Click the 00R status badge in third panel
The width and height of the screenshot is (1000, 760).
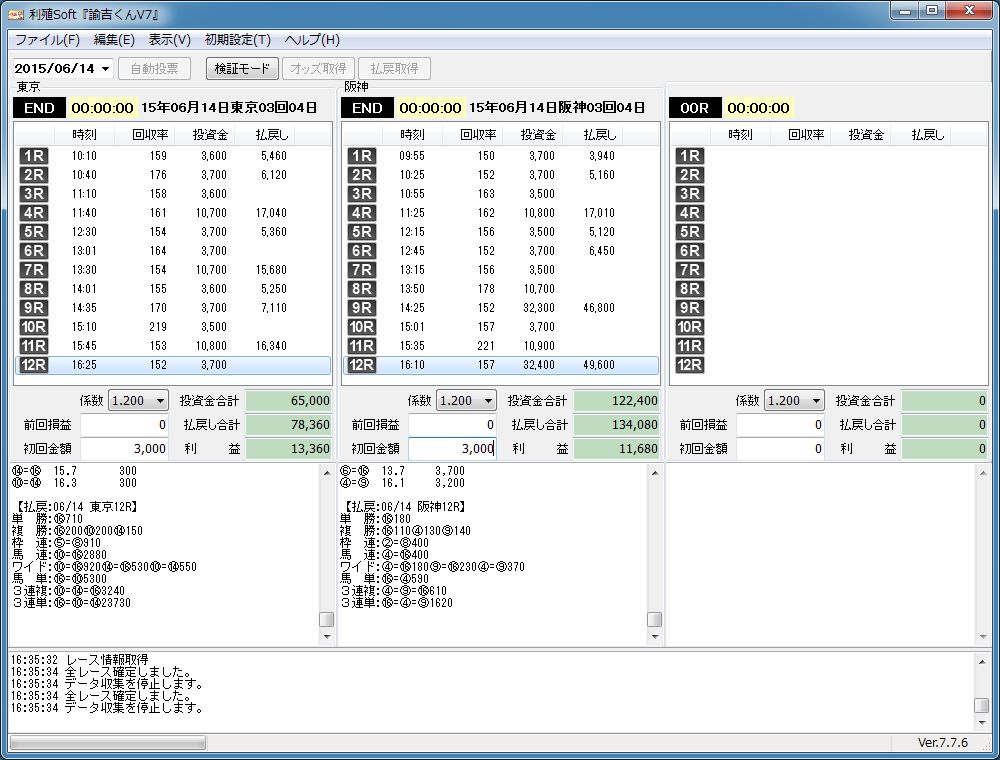pos(694,108)
